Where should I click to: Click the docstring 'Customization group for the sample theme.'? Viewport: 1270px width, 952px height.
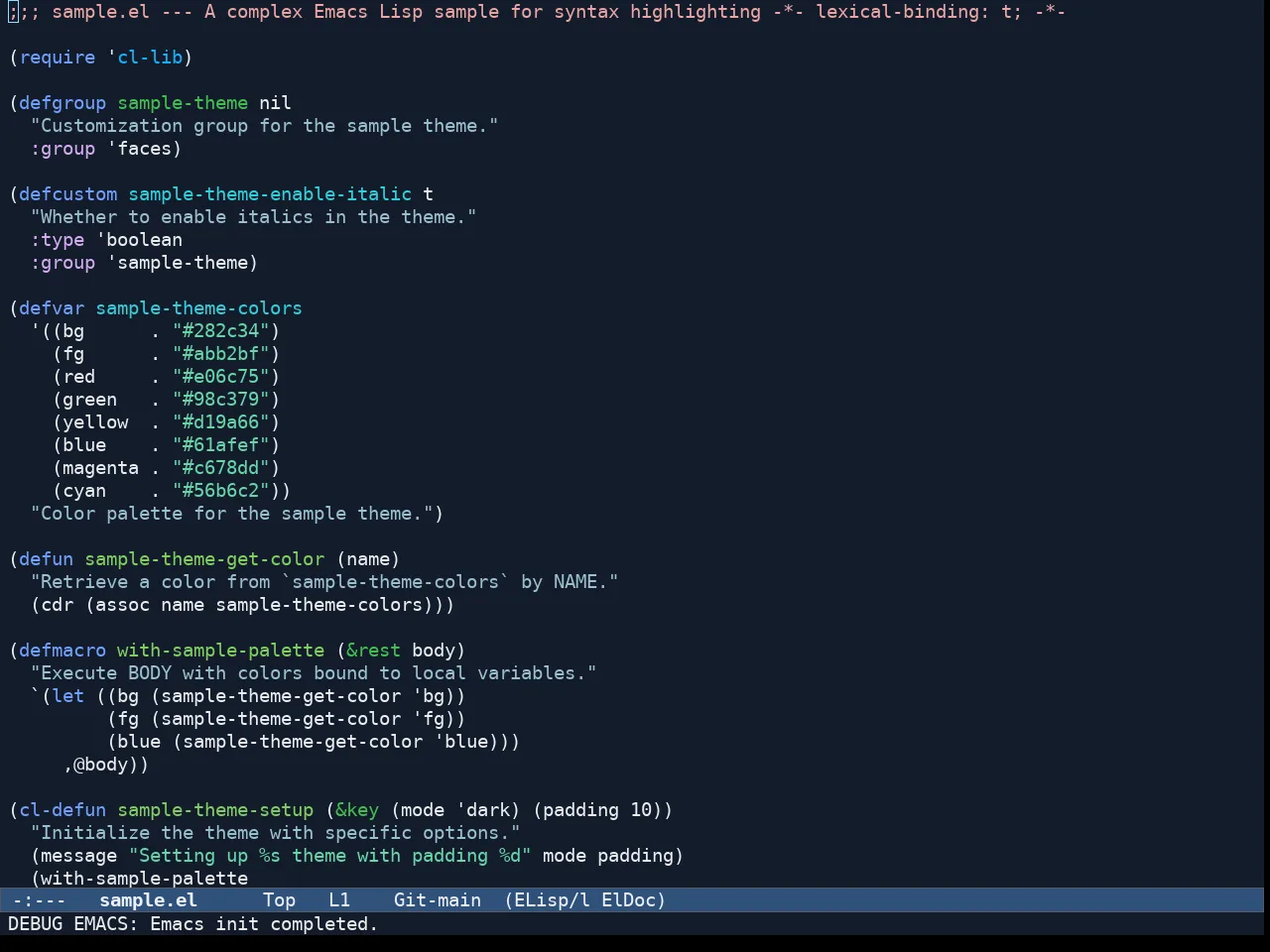[x=265, y=126]
